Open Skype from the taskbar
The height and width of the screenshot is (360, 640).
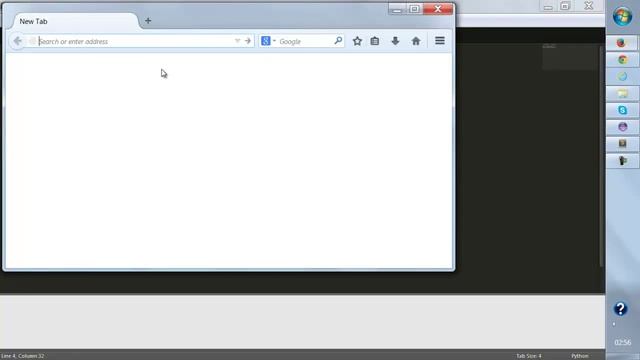(x=622, y=110)
